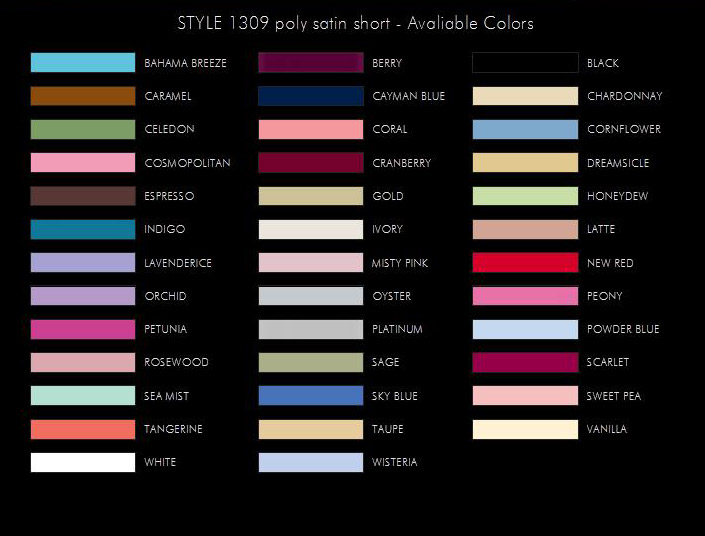Pick the Orchid color swatch
Image resolution: width=705 pixels, height=536 pixels.
(83, 295)
